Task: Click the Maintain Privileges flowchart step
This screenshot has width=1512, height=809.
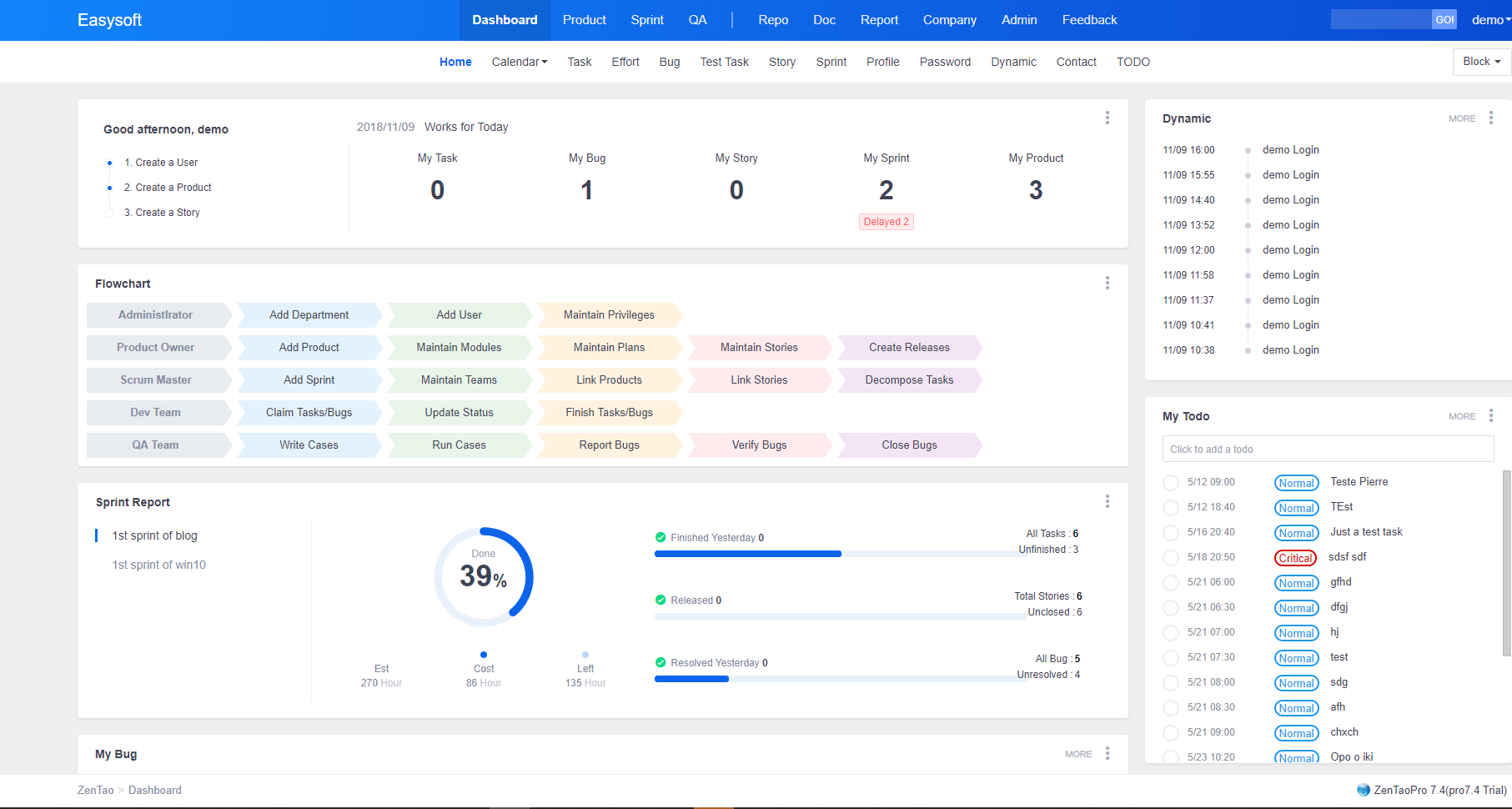Action: (610, 314)
